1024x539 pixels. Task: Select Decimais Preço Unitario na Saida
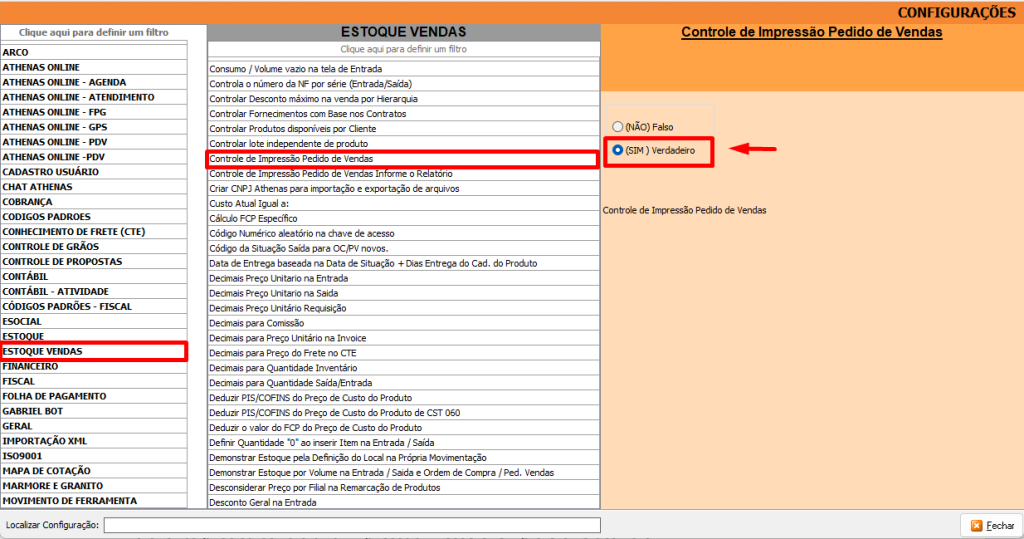pos(404,293)
